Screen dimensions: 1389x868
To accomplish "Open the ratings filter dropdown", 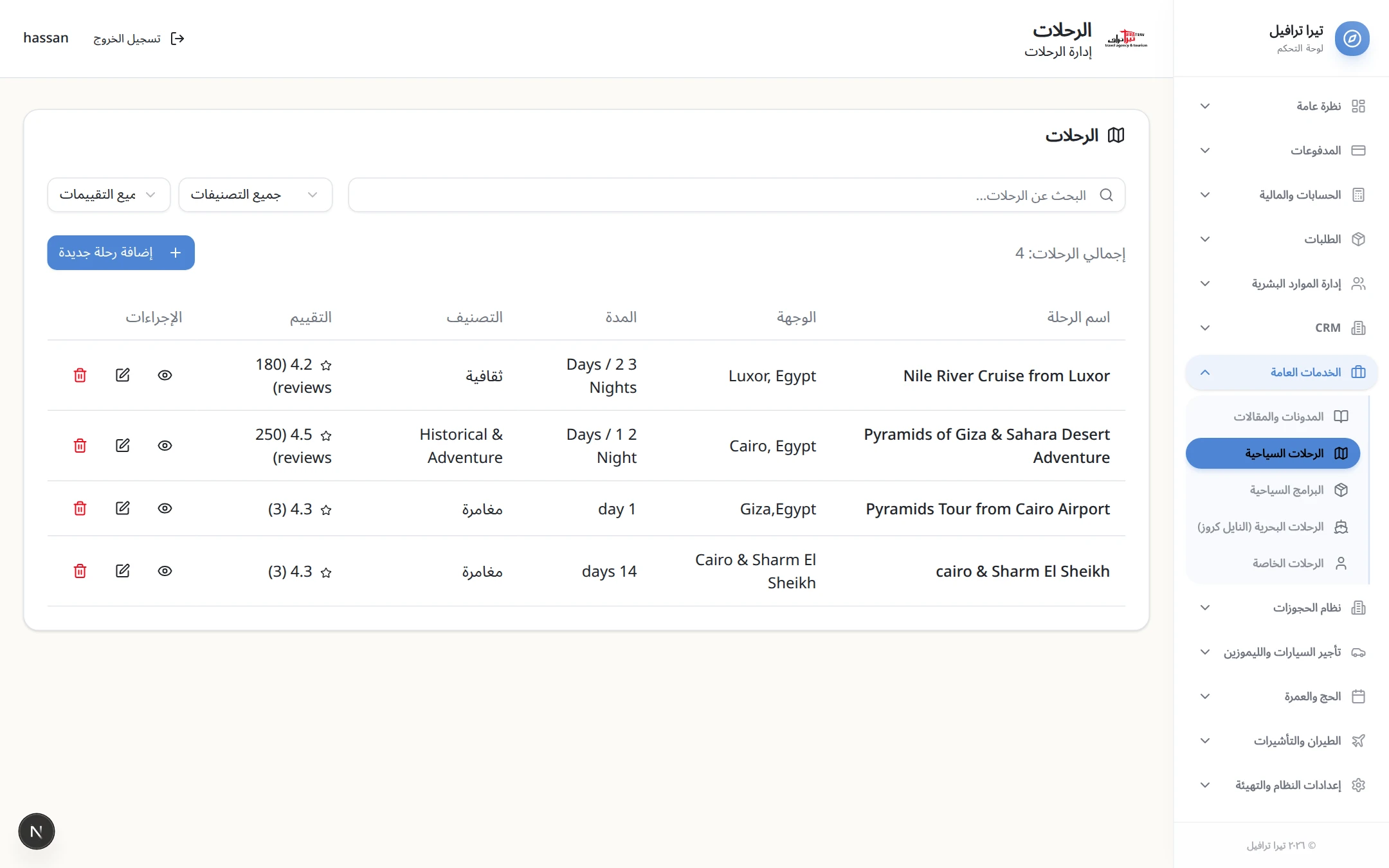I will click(109, 195).
